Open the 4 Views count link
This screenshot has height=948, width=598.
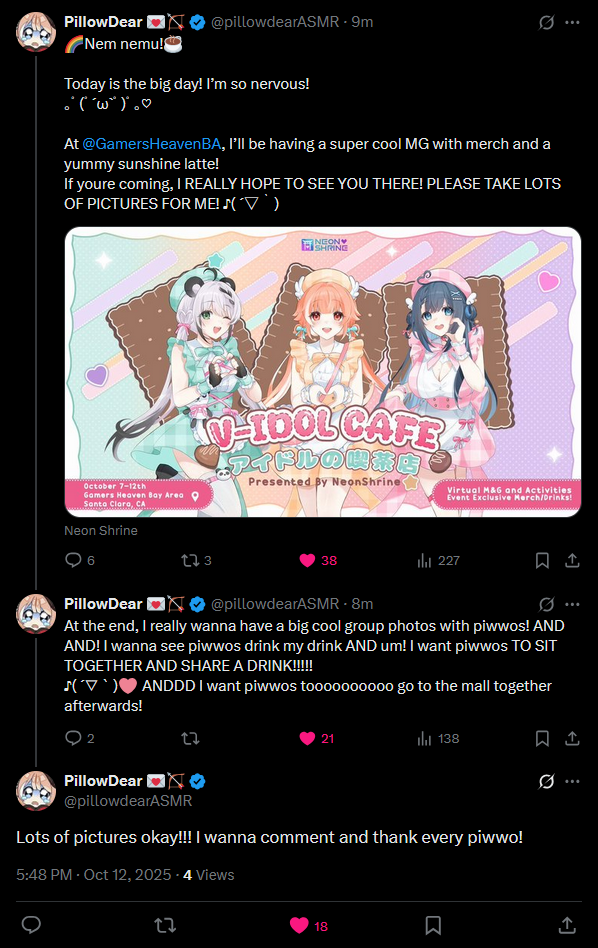[x=209, y=875]
